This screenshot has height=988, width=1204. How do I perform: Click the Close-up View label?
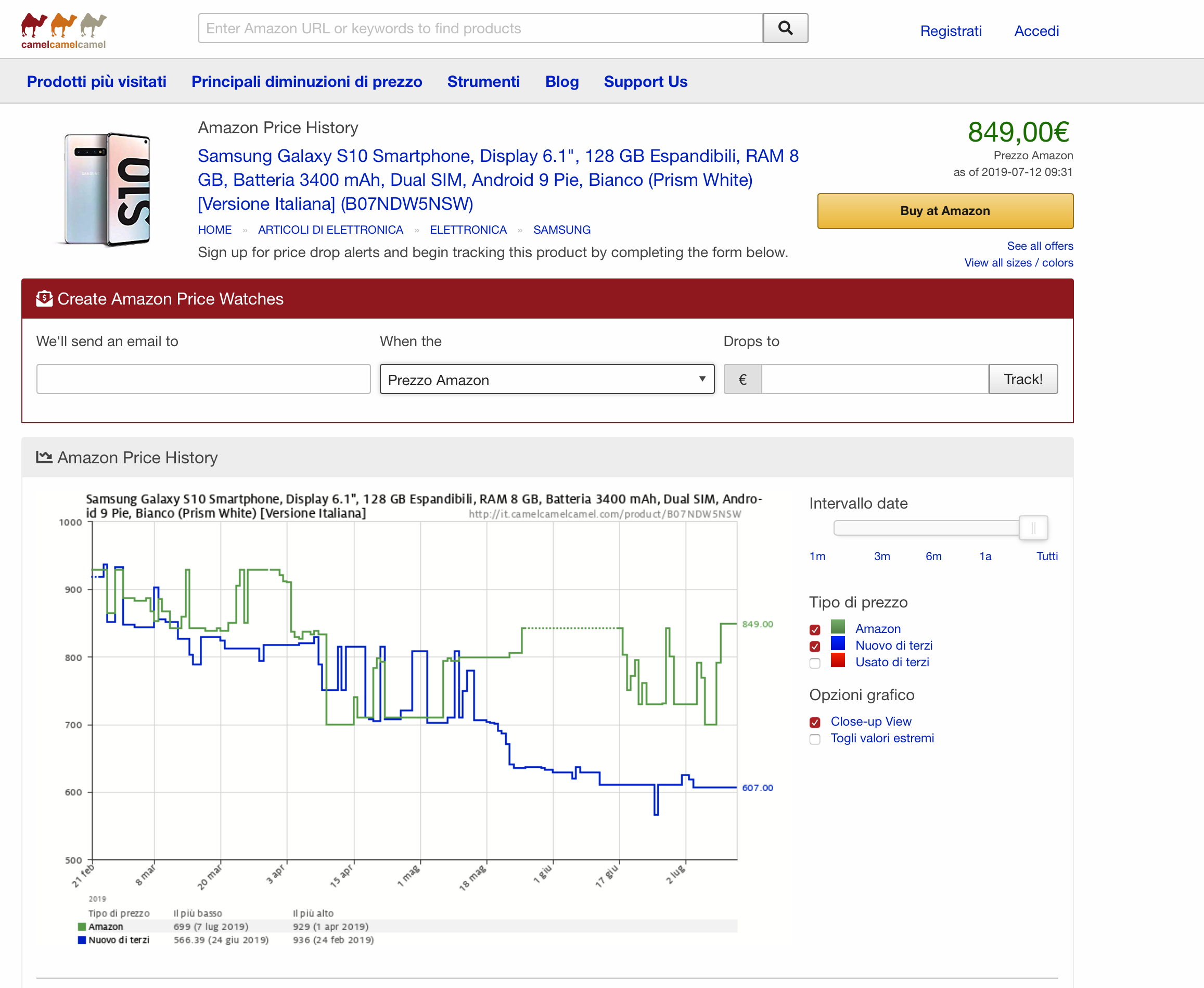(872, 721)
